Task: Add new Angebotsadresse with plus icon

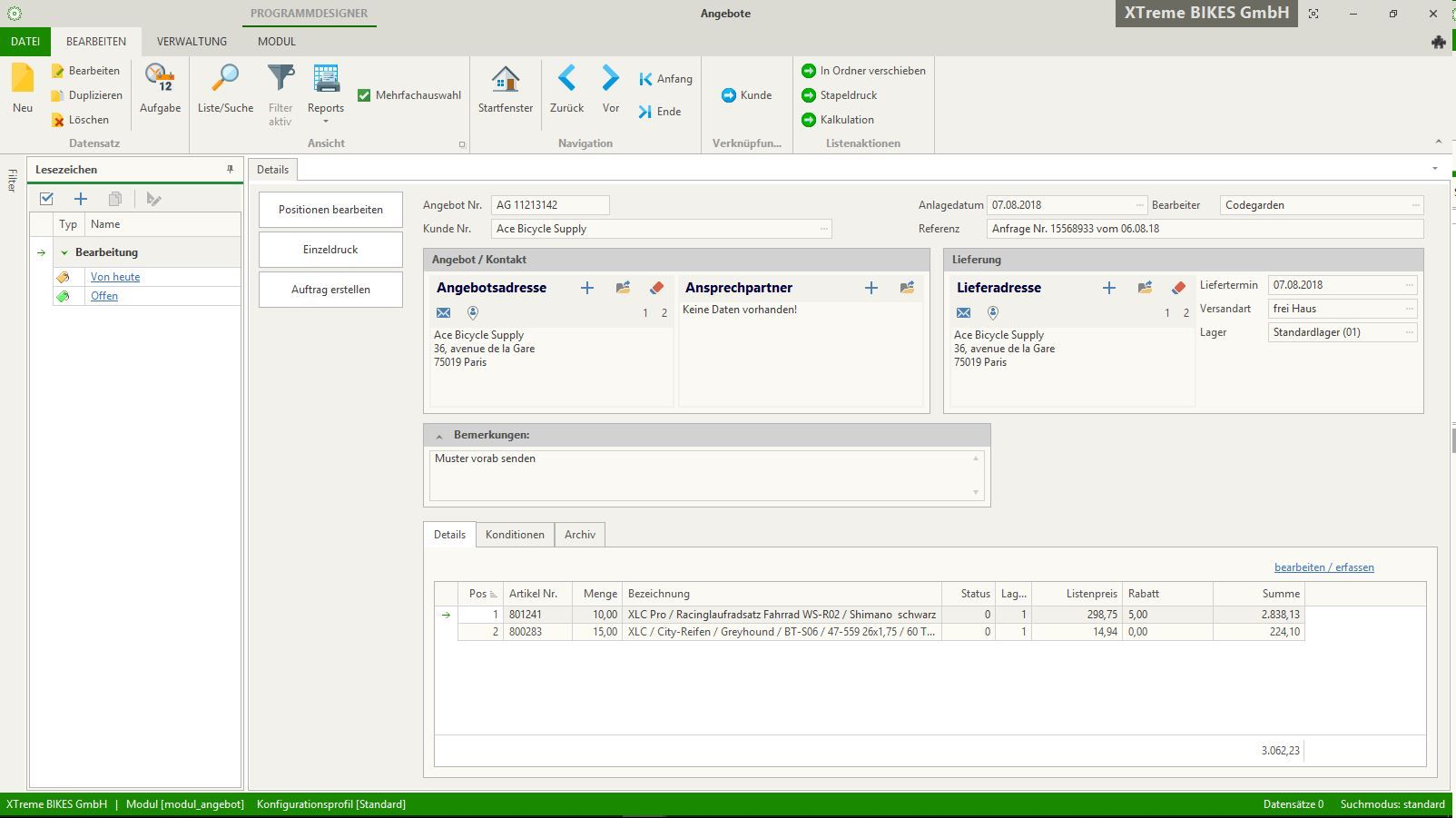Action: 587,288
